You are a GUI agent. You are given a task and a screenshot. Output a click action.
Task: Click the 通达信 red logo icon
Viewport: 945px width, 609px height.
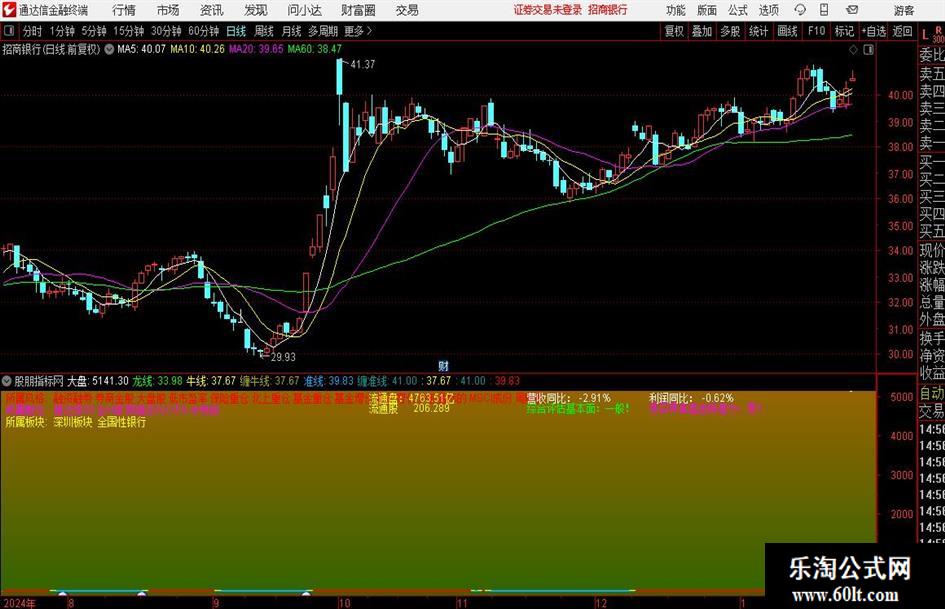tap(9, 10)
